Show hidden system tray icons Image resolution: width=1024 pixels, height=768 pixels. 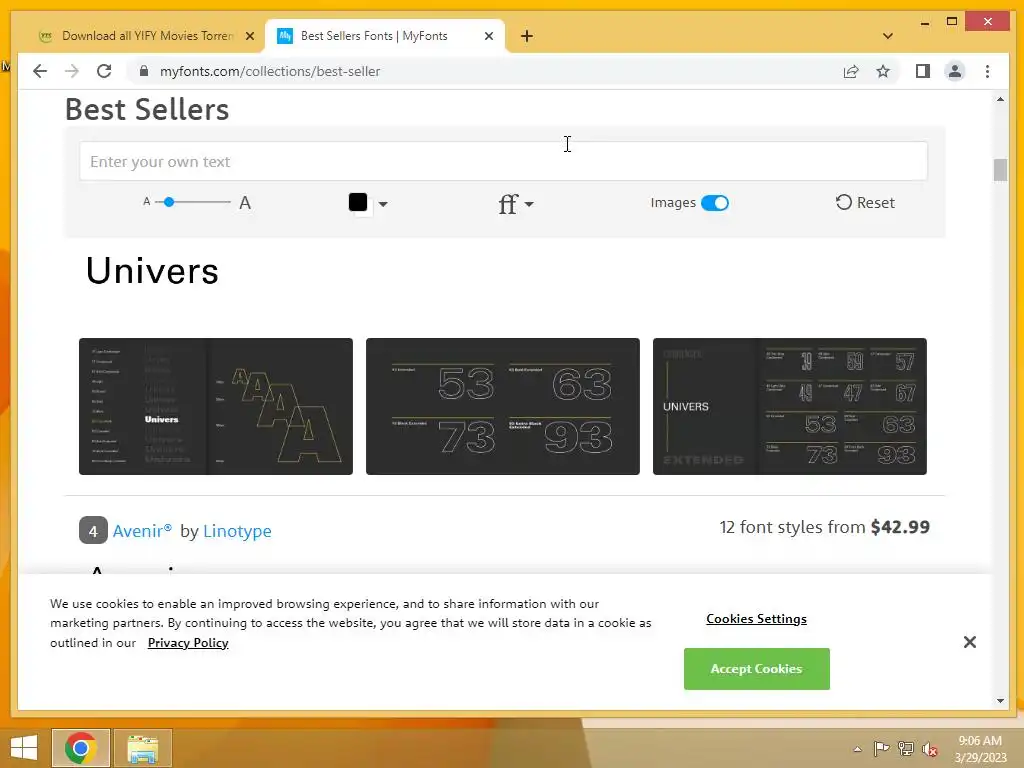[x=857, y=749]
